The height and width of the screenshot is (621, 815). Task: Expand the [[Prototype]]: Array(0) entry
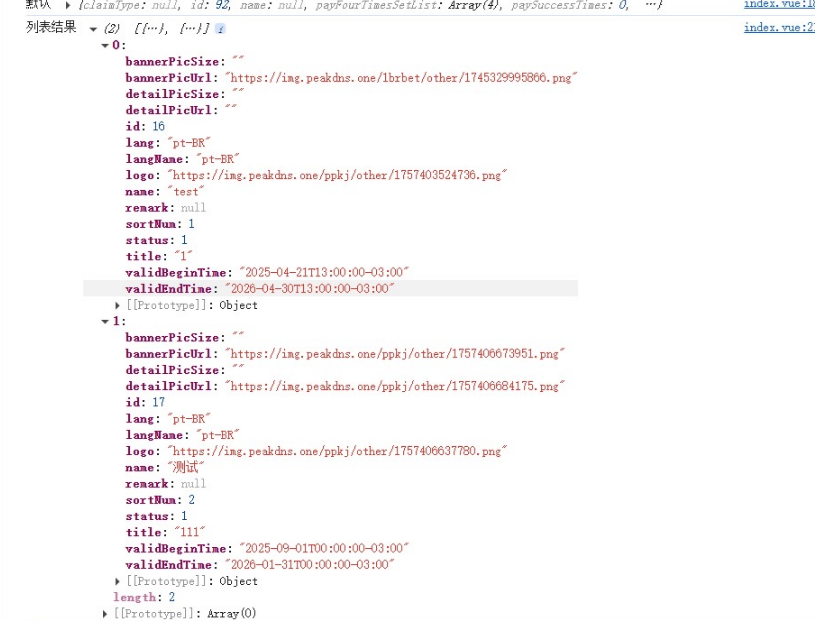(x=105, y=614)
